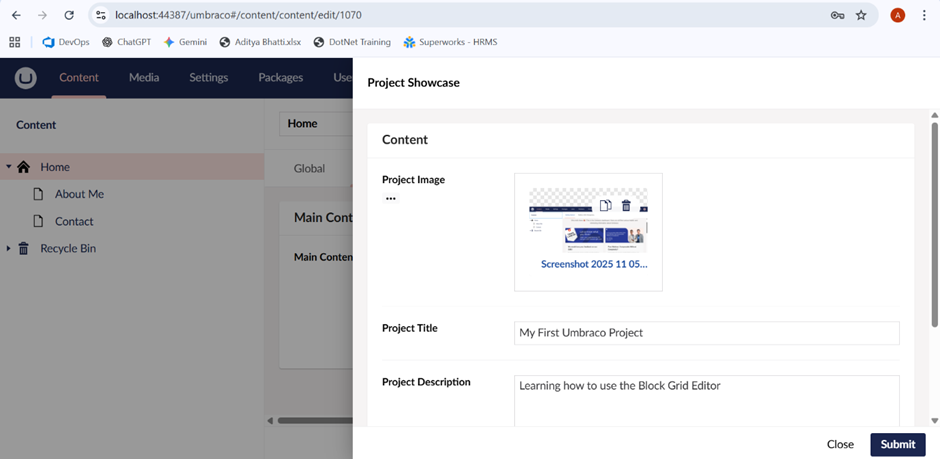Bookmark this page with the star icon
Image resolution: width=940 pixels, height=459 pixels.
click(x=861, y=15)
